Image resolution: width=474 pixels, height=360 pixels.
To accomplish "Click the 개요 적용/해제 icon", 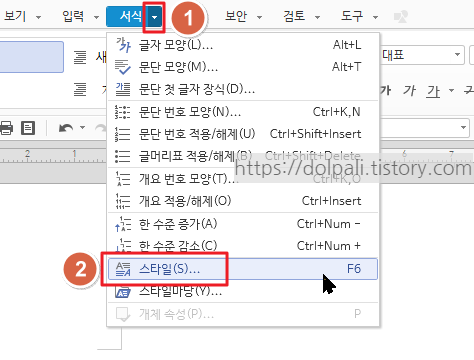I will pyautogui.click(x=123, y=201).
